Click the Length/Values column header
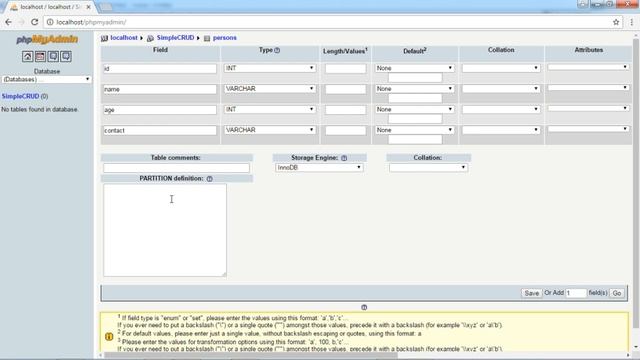 point(345,51)
